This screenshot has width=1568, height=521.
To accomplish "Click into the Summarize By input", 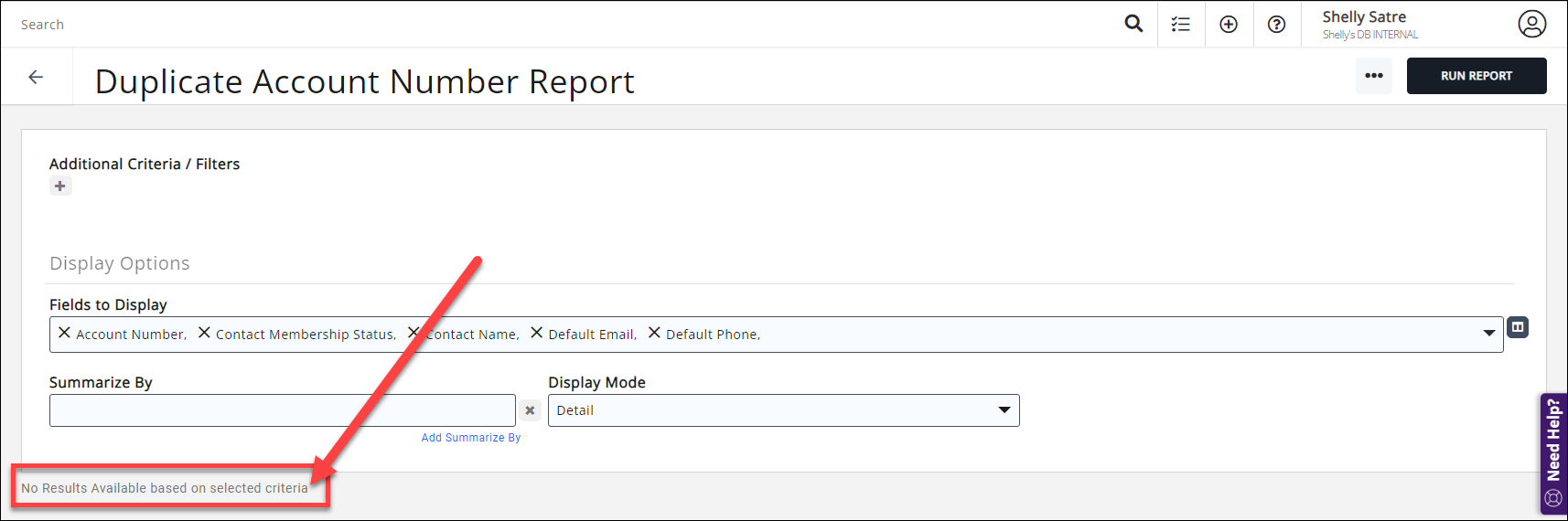I will pos(283,410).
